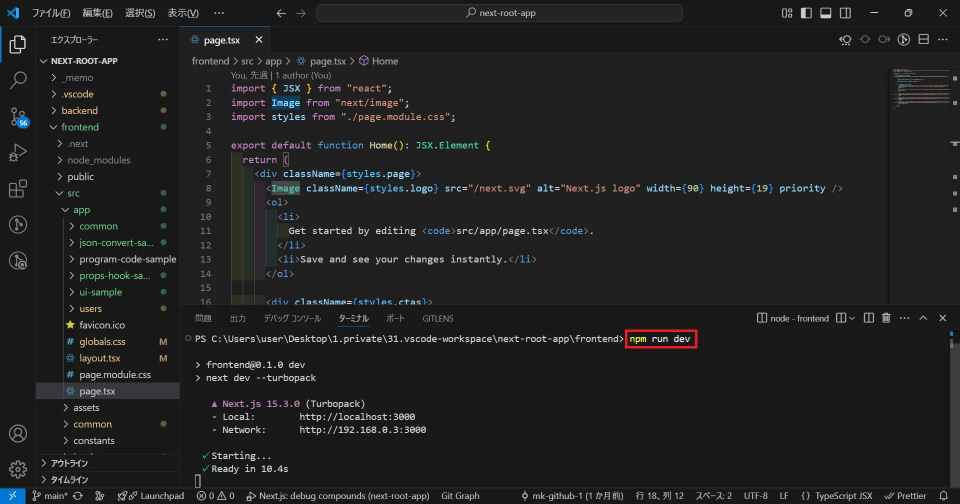Image resolution: width=960 pixels, height=504 pixels.
Task: Click the Home breadcrumb symbol
Action: click(378, 61)
